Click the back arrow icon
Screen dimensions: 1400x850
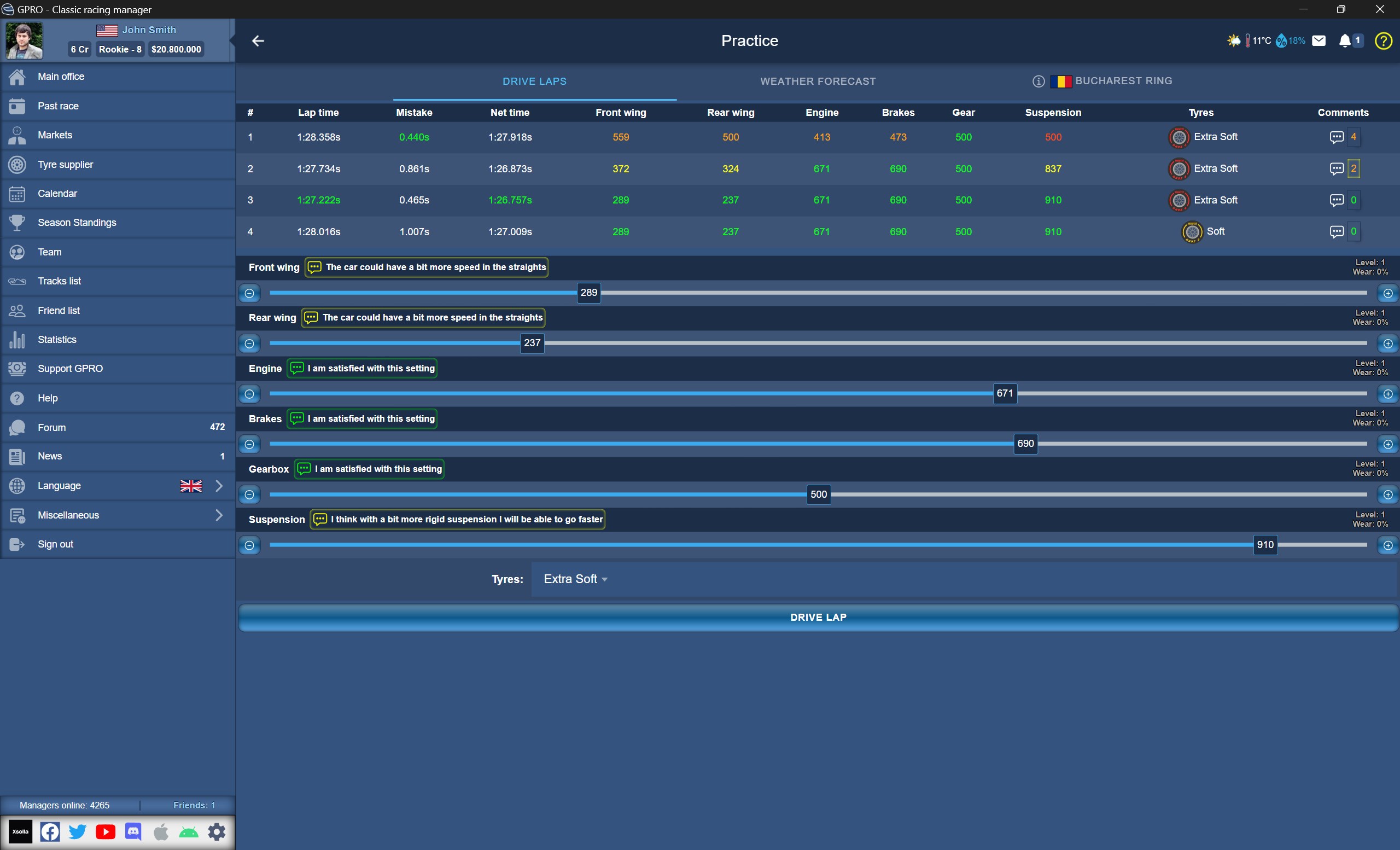[258, 41]
